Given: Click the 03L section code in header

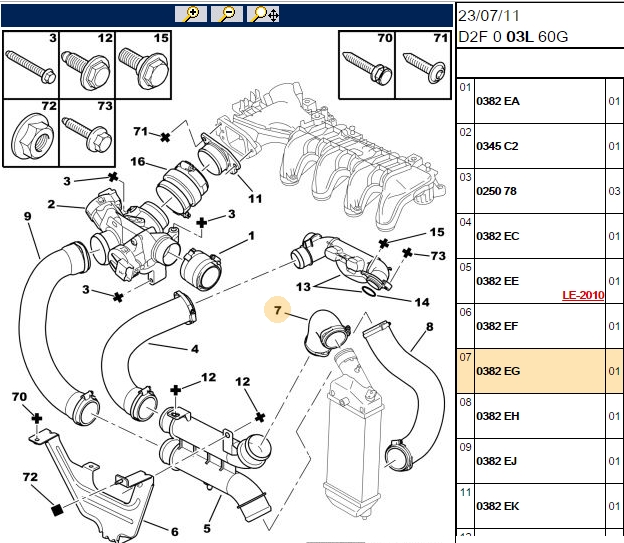Looking at the screenshot, I should click(520, 37).
